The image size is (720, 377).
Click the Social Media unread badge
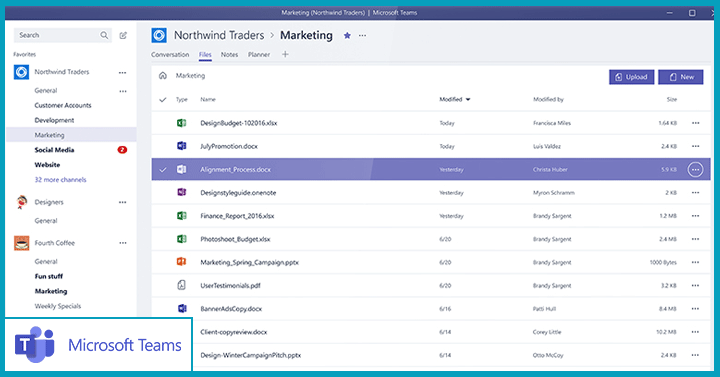coord(122,150)
